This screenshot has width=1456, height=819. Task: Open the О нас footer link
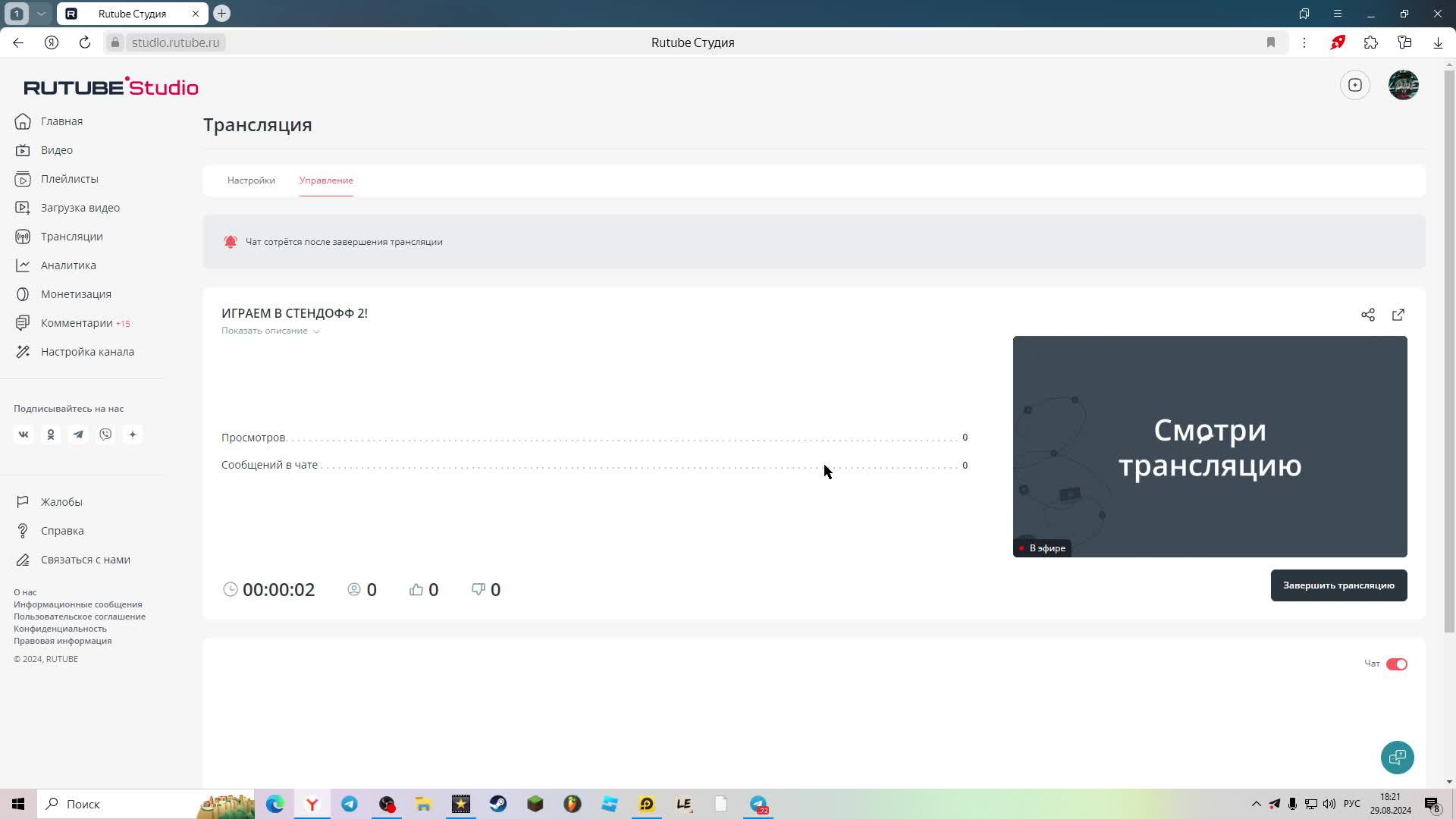pyautogui.click(x=25, y=592)
